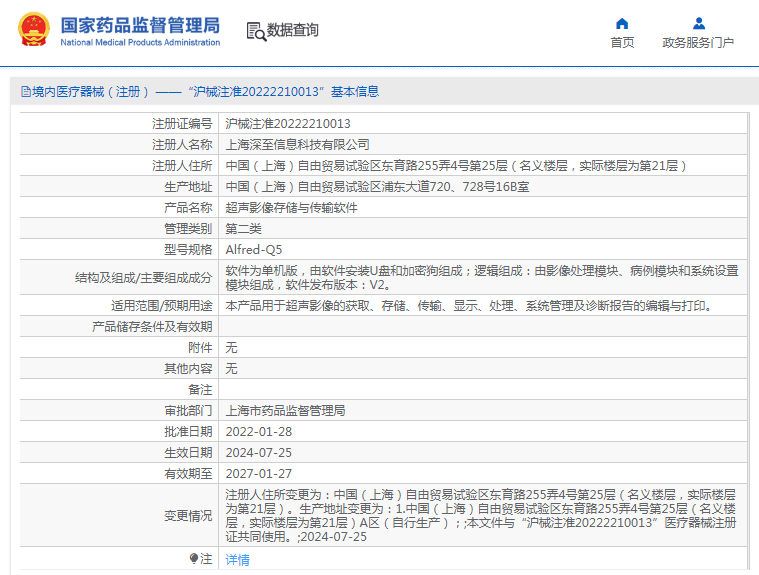Select 上海市药品监督管理局 approval department
The image size is (759, 575).
(285, 410)
